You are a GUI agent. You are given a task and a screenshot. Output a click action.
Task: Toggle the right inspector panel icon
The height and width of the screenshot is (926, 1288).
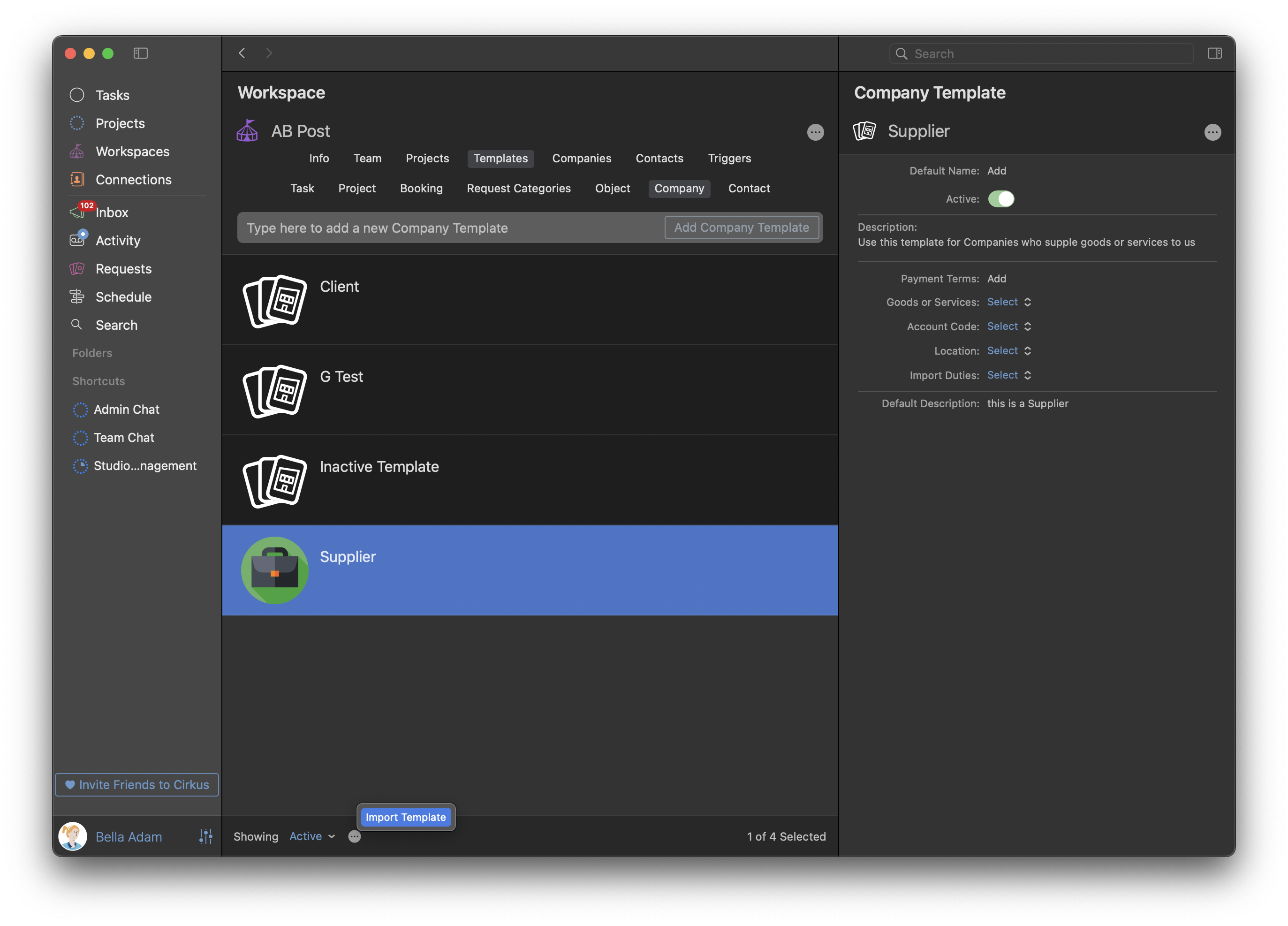1214,53
